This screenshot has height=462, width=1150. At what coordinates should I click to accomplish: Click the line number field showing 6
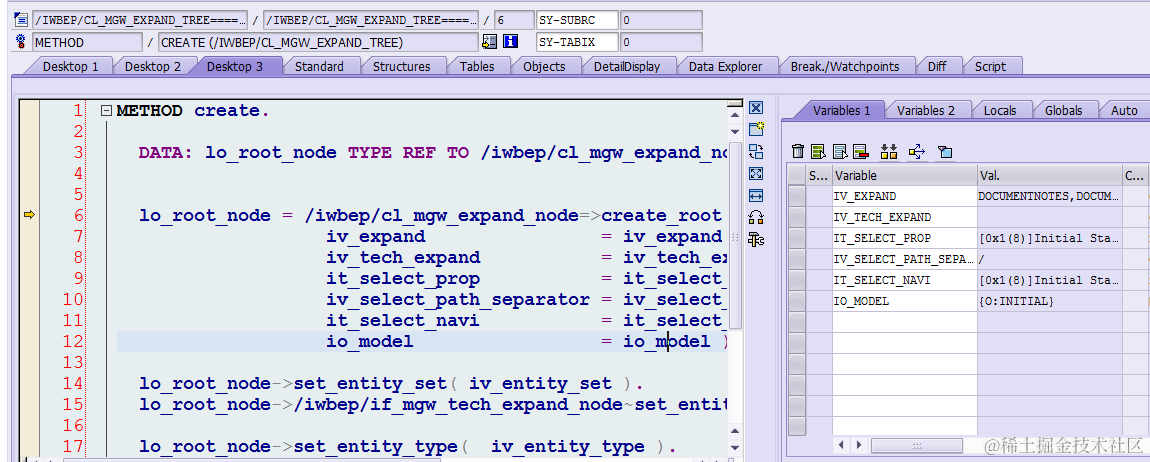pos(513,20)
